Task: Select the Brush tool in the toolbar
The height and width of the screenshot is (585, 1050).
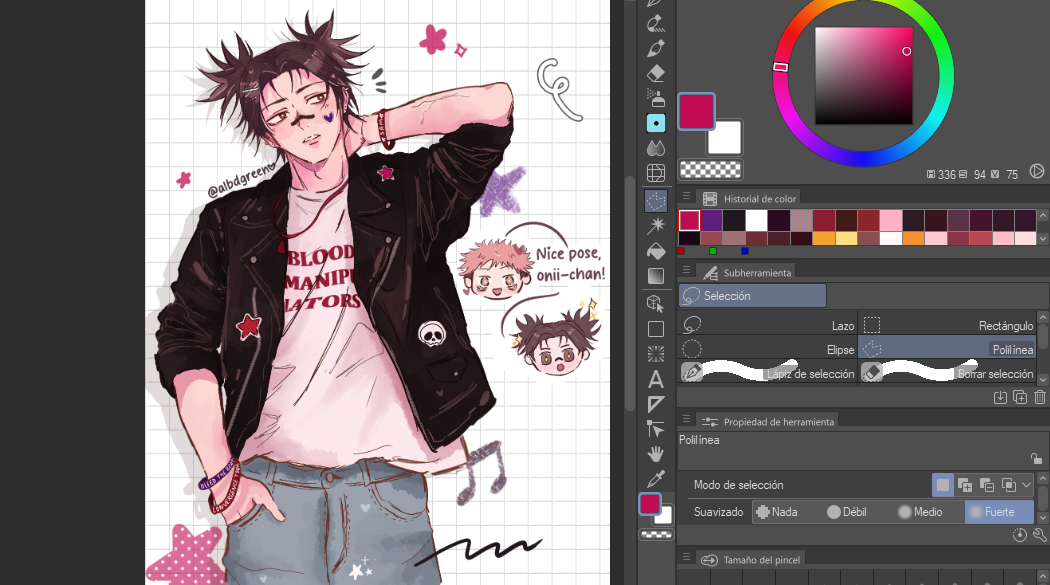Action: 656,48
